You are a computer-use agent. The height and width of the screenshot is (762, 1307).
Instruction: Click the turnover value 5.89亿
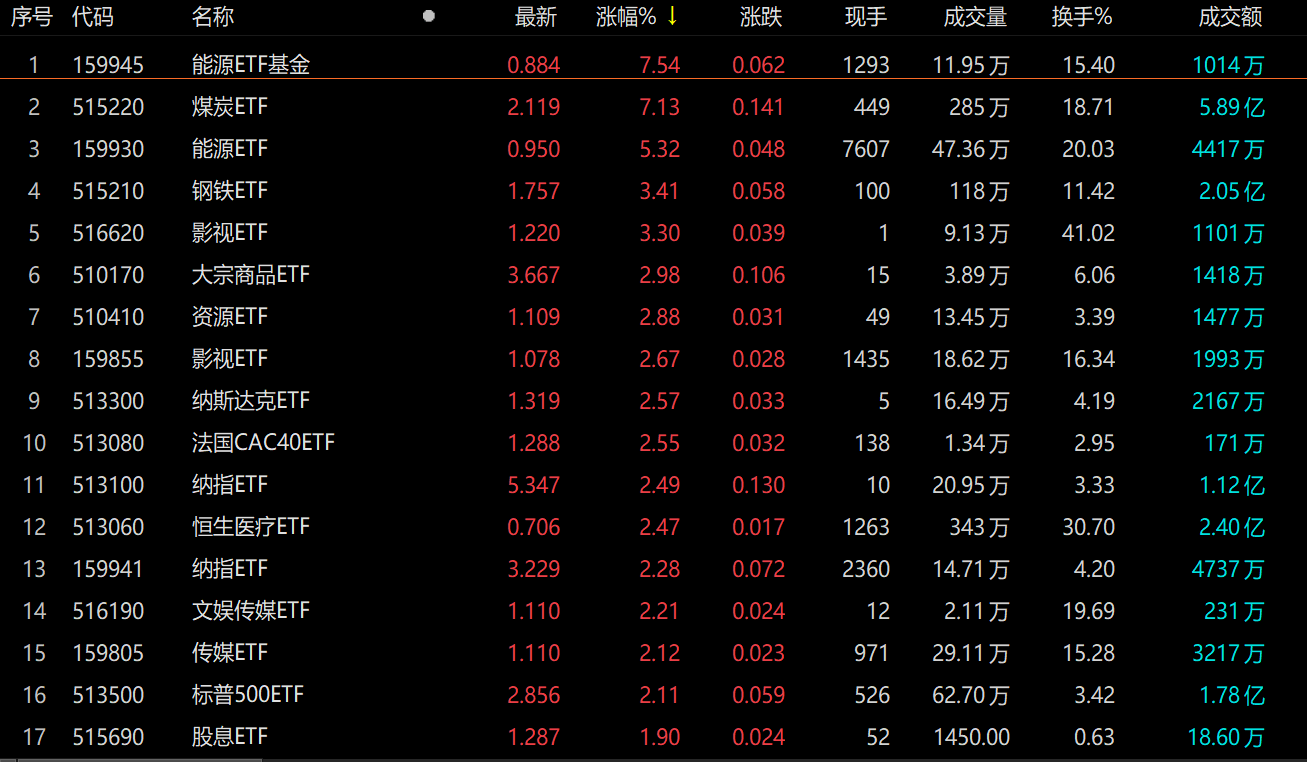click(x=1232, y=107)
